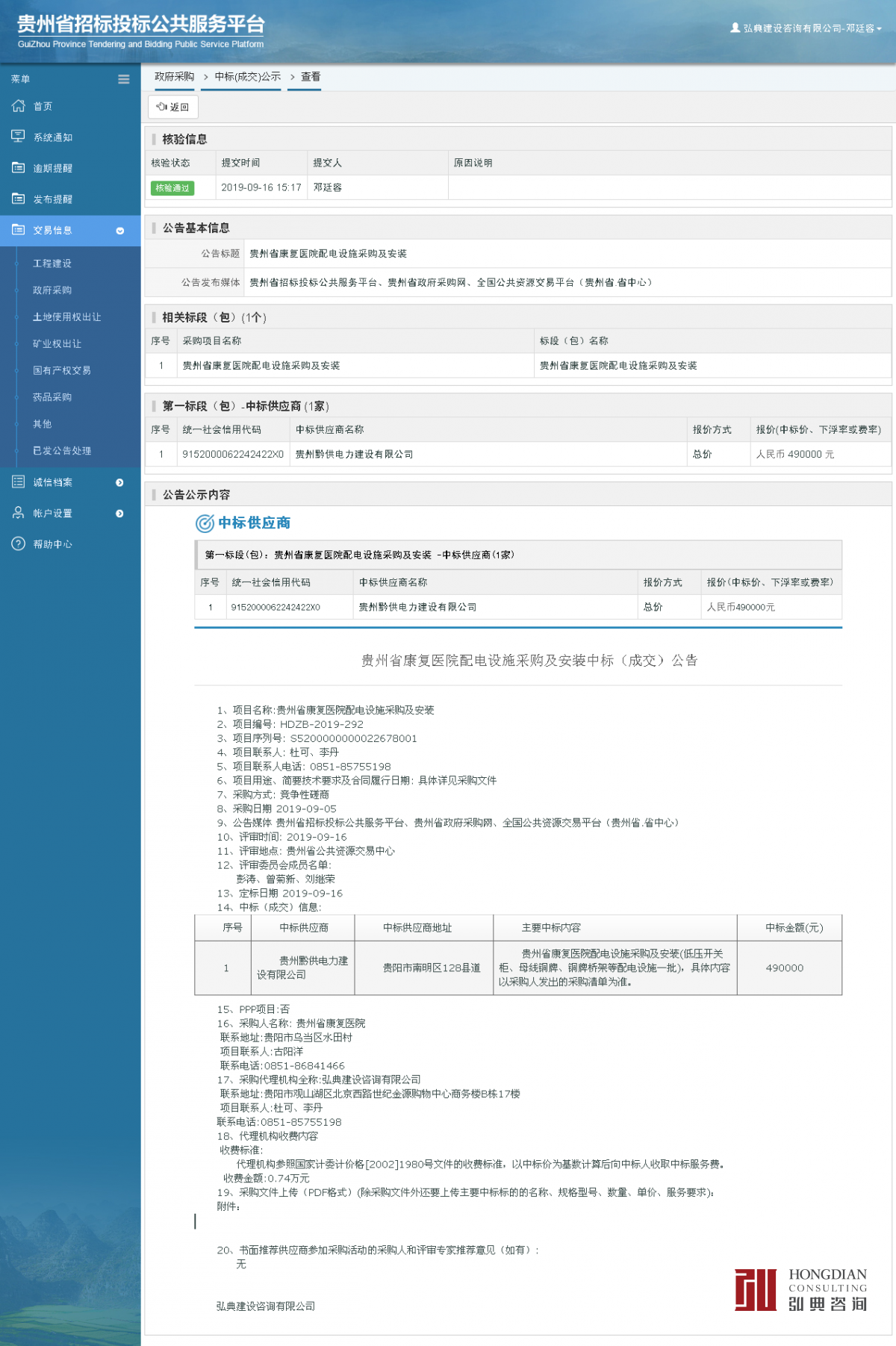Select 药品采购 submenu item

click(52, 397)
